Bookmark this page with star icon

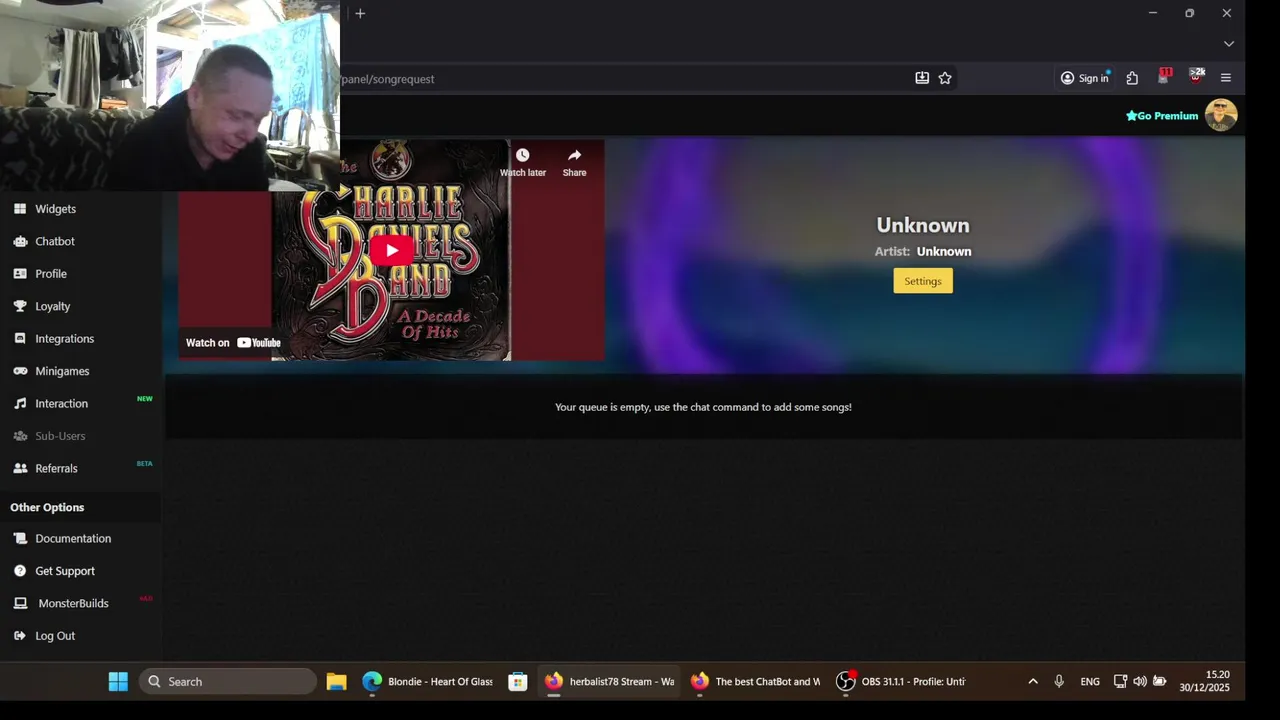pos(945,78)
